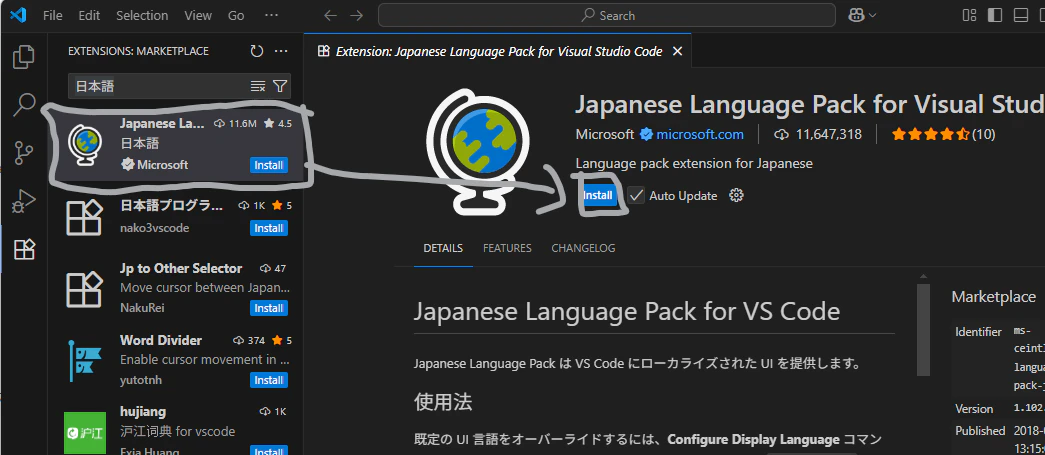Open the microsoft.com publisher link
The image size is (1045, 455).
(x=700, y=135)
